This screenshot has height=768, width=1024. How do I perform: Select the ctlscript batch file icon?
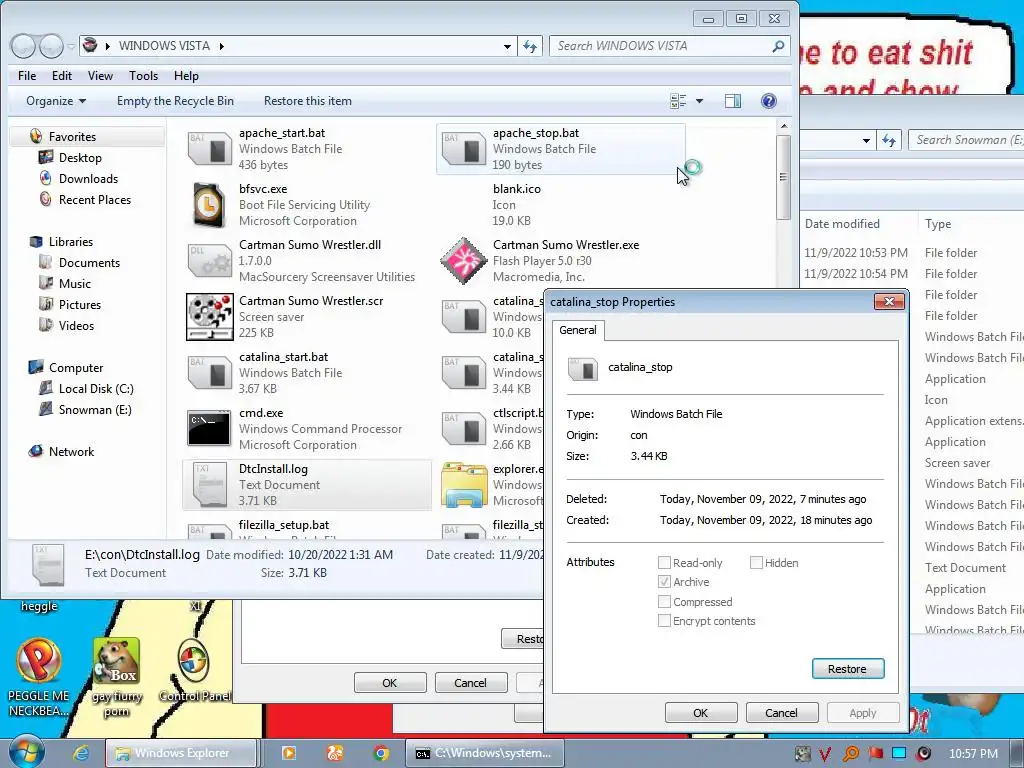coord(464,428)
